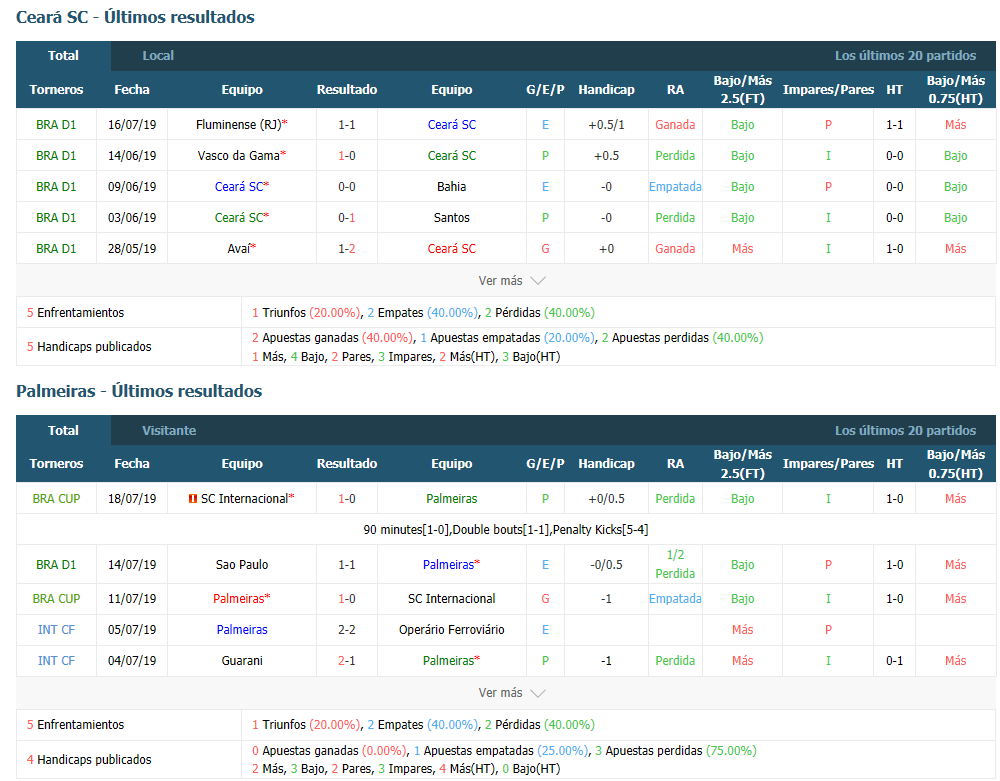Select the Total tab in Palmeiras results
Screen dimensions: 1000x781
(63, 430)
